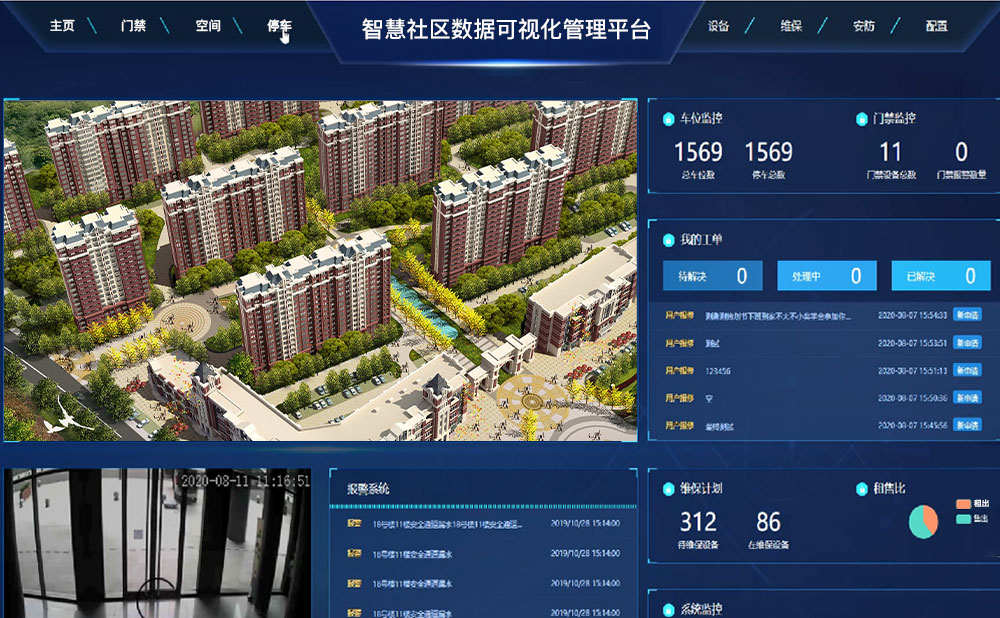This screenshot has height=618, width=1000.
Task: Select the 门禁 navigation item
Action: point(133,26)
